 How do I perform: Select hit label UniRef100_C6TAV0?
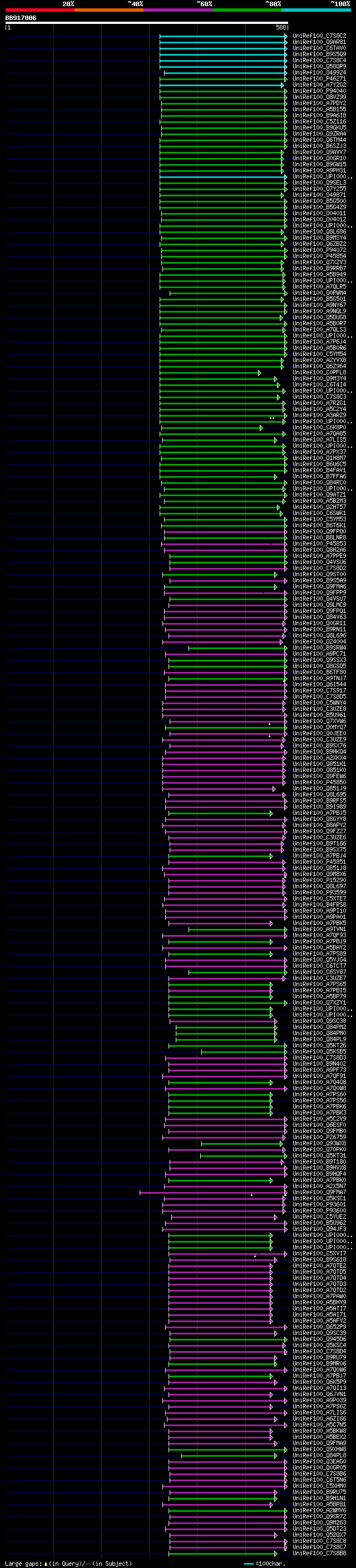point(319,48)
